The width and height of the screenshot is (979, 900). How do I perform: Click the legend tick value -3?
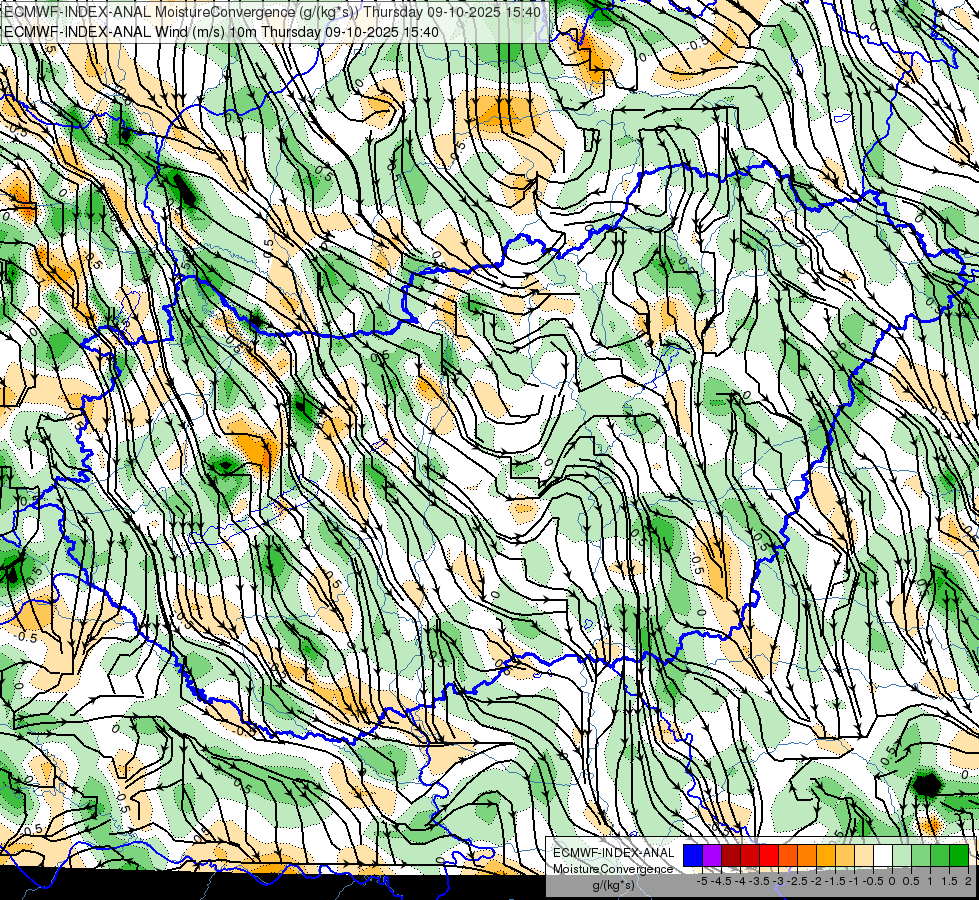coord(778,881)
